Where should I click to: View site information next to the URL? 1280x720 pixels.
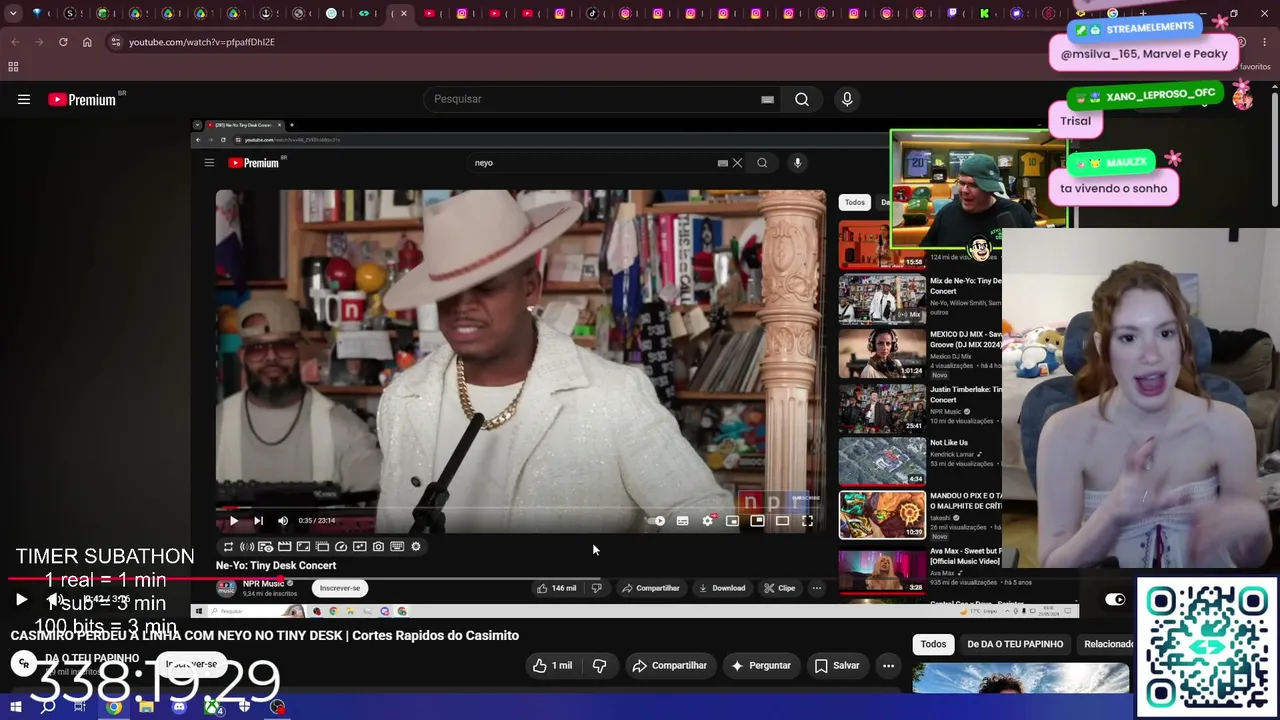[115, 42]
